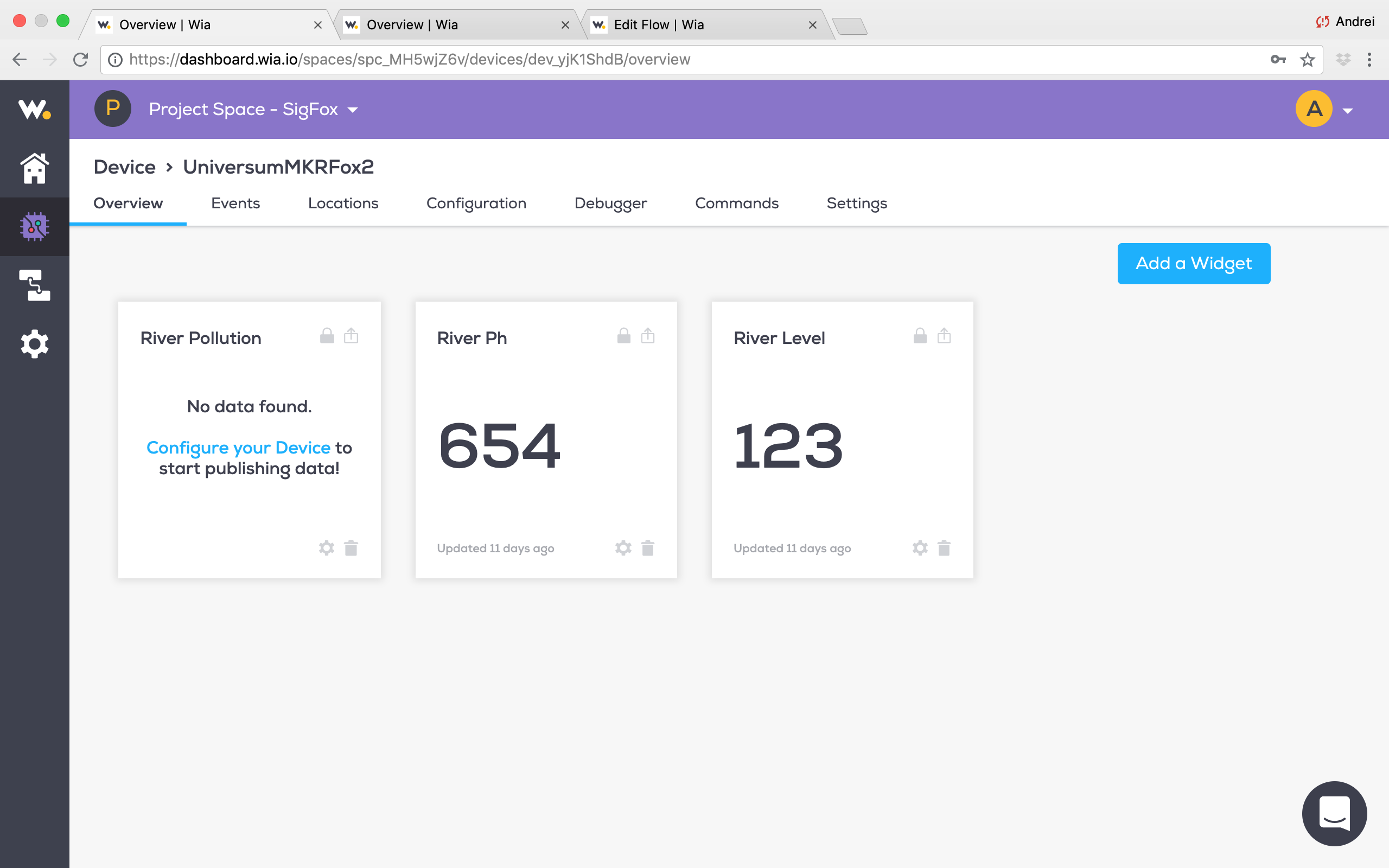Open the Debugger tab

610,203
